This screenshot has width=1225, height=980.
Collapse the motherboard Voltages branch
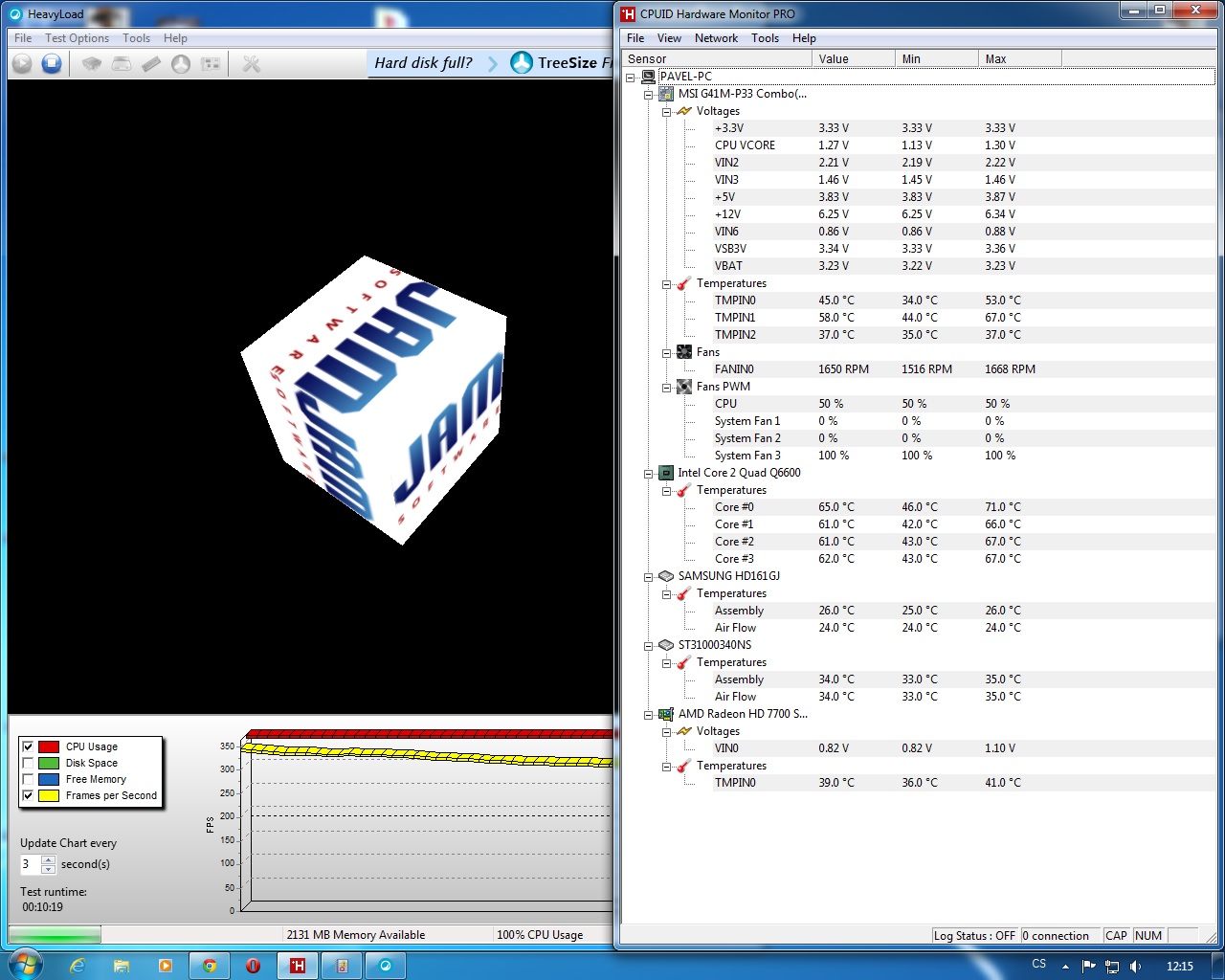coord(666,112)
